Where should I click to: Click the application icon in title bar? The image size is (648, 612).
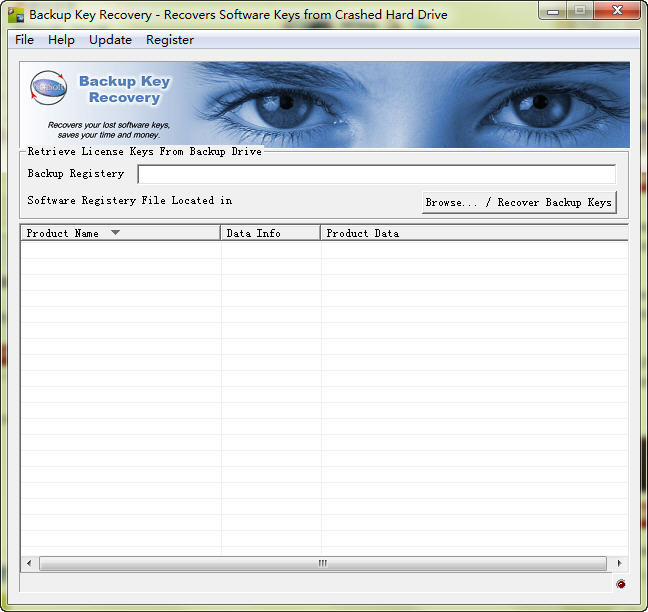[x=16, y=15]
